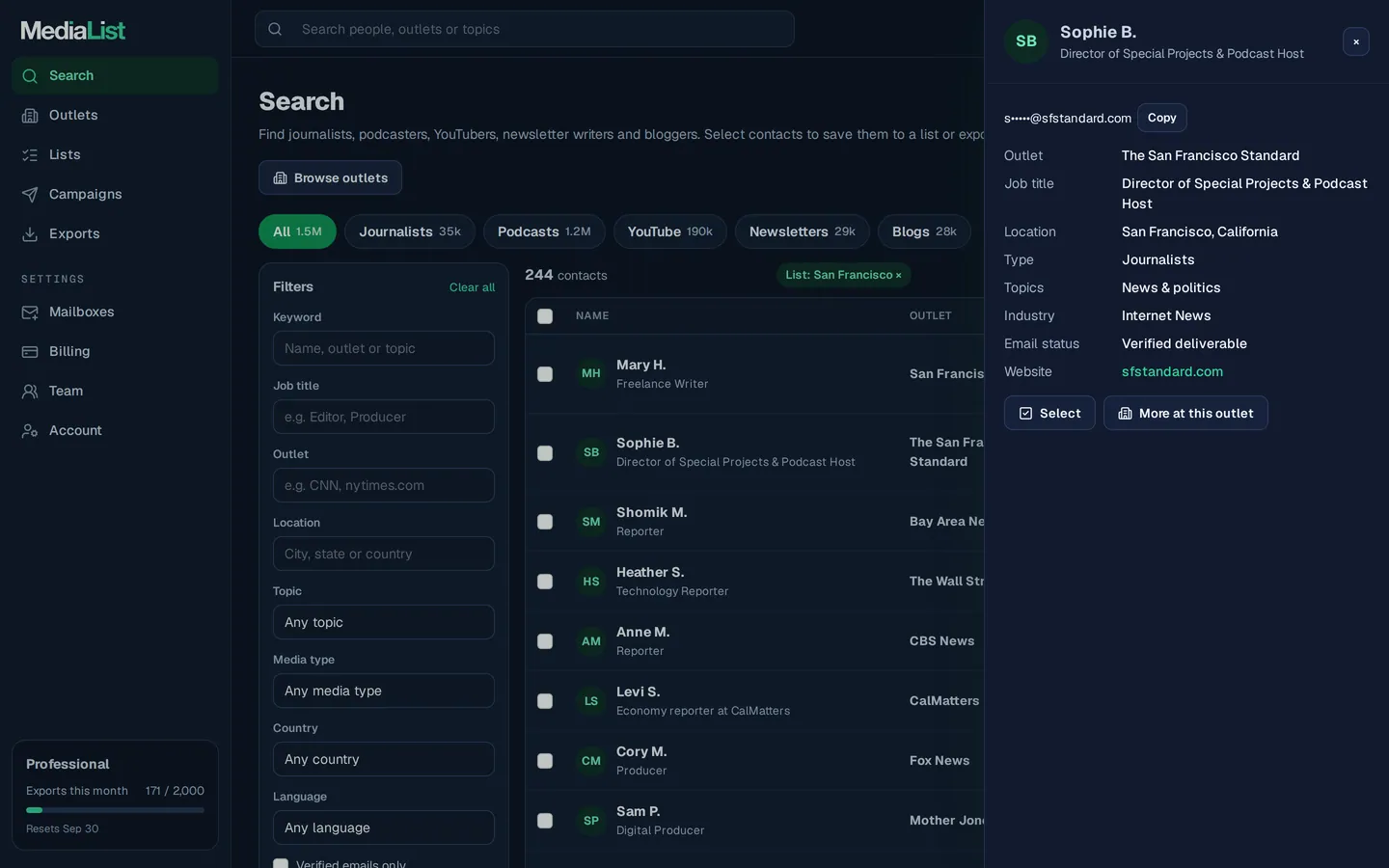1389x868 pixels.
Task: Select the Newsletters filter tab
Action: (x=803, y=231)
